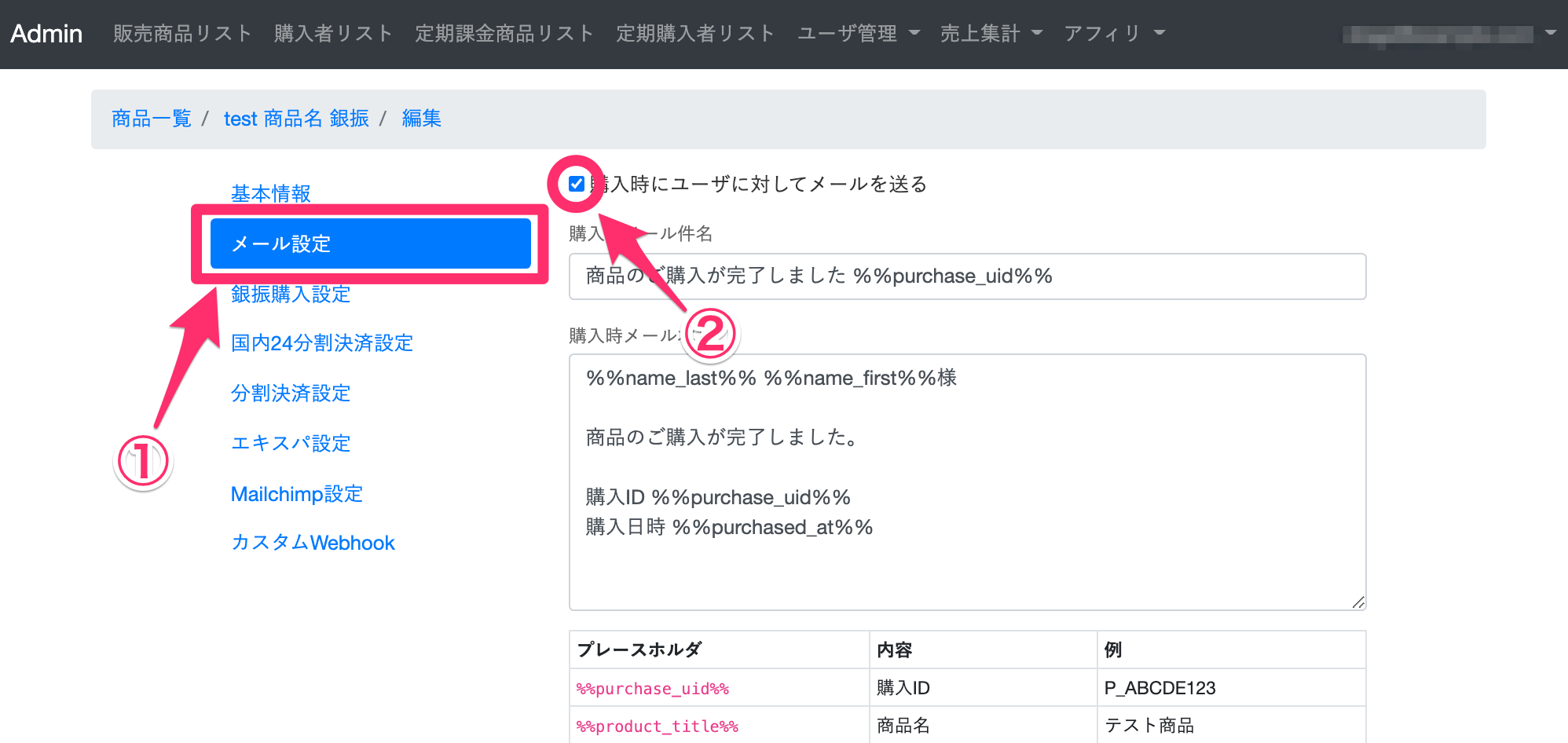
Task: Expand the 売上集計 dropdown menu
Action: click(x=991, y=33)
